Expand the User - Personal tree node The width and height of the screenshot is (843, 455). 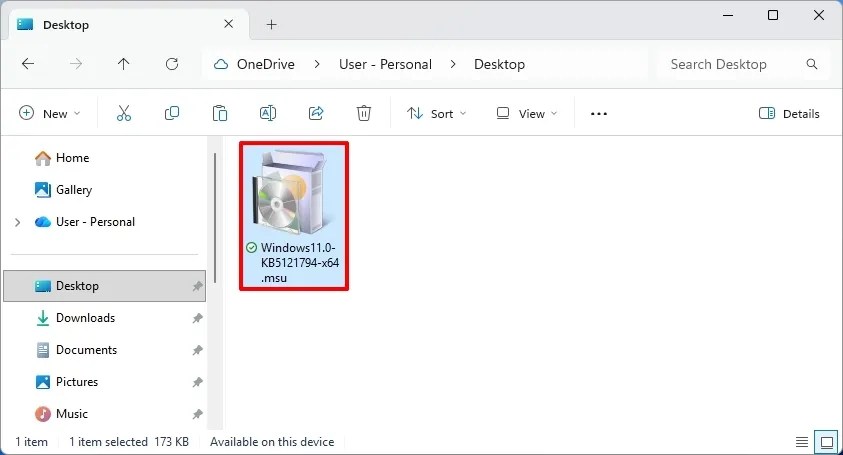tap(18, 222)
